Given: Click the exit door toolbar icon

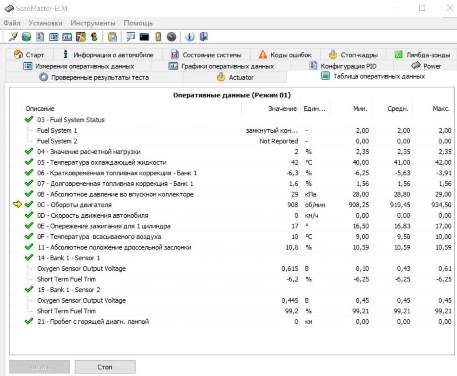Looking at the screenshot, I should point(203,37).
